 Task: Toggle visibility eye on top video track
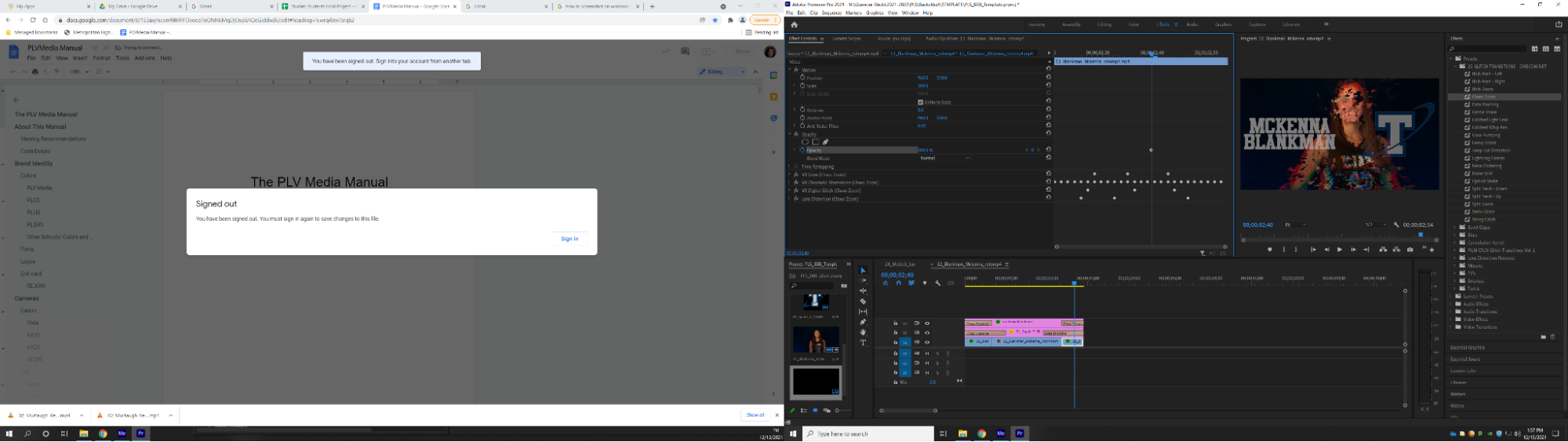tap(927, 323)
